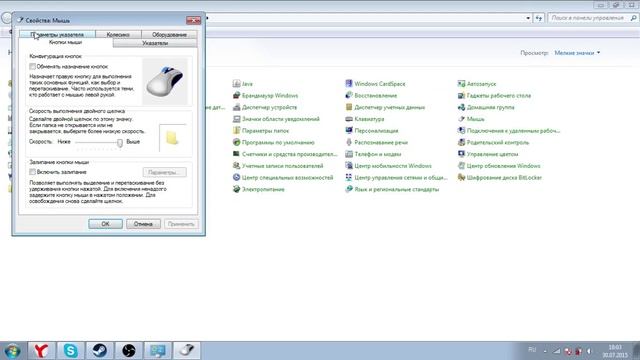
Task: Open Счетчики и средства производительности icon
Action: [236, 154]
